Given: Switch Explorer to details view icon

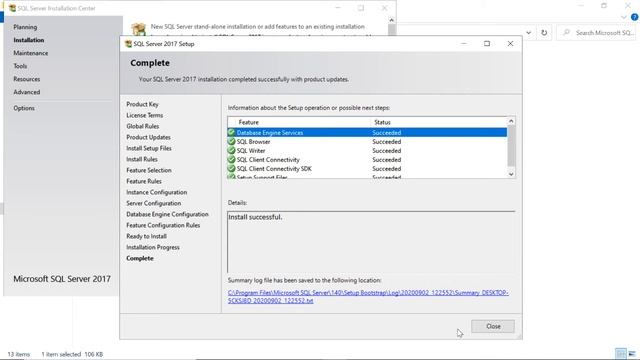Looking at the screenshot, I should tap(620, 353).
